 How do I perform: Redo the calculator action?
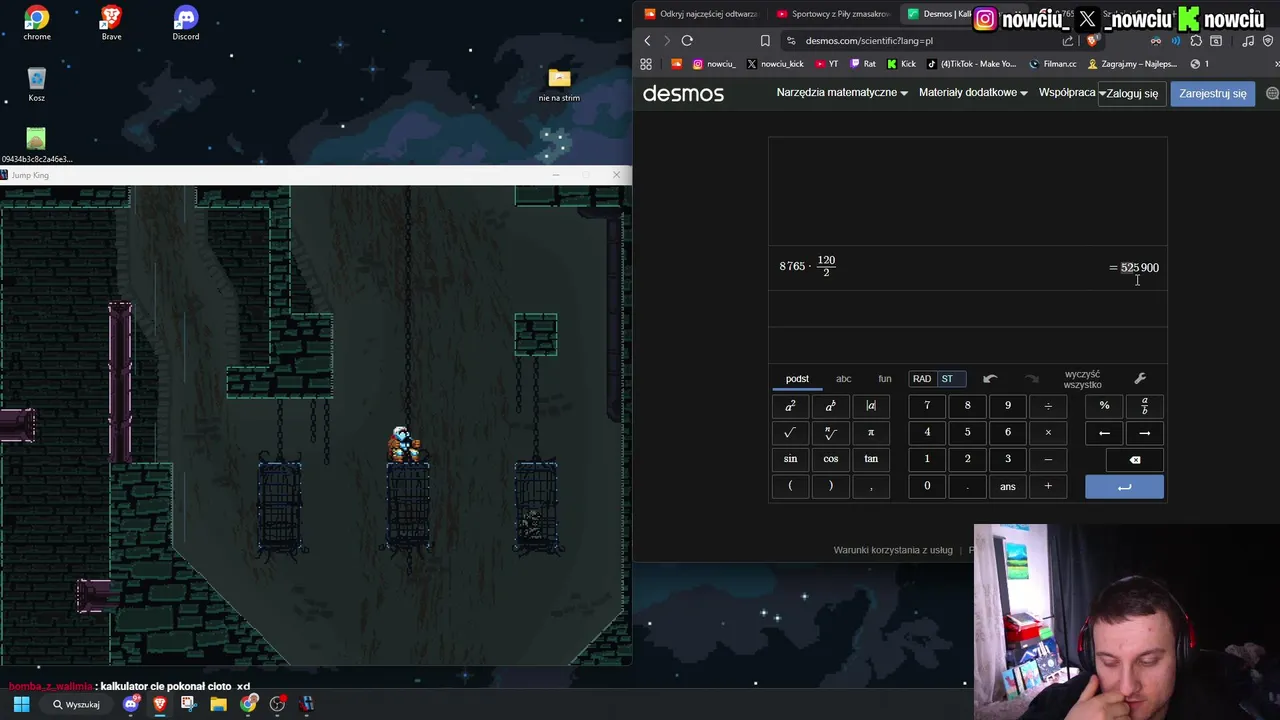[1031, 379]
